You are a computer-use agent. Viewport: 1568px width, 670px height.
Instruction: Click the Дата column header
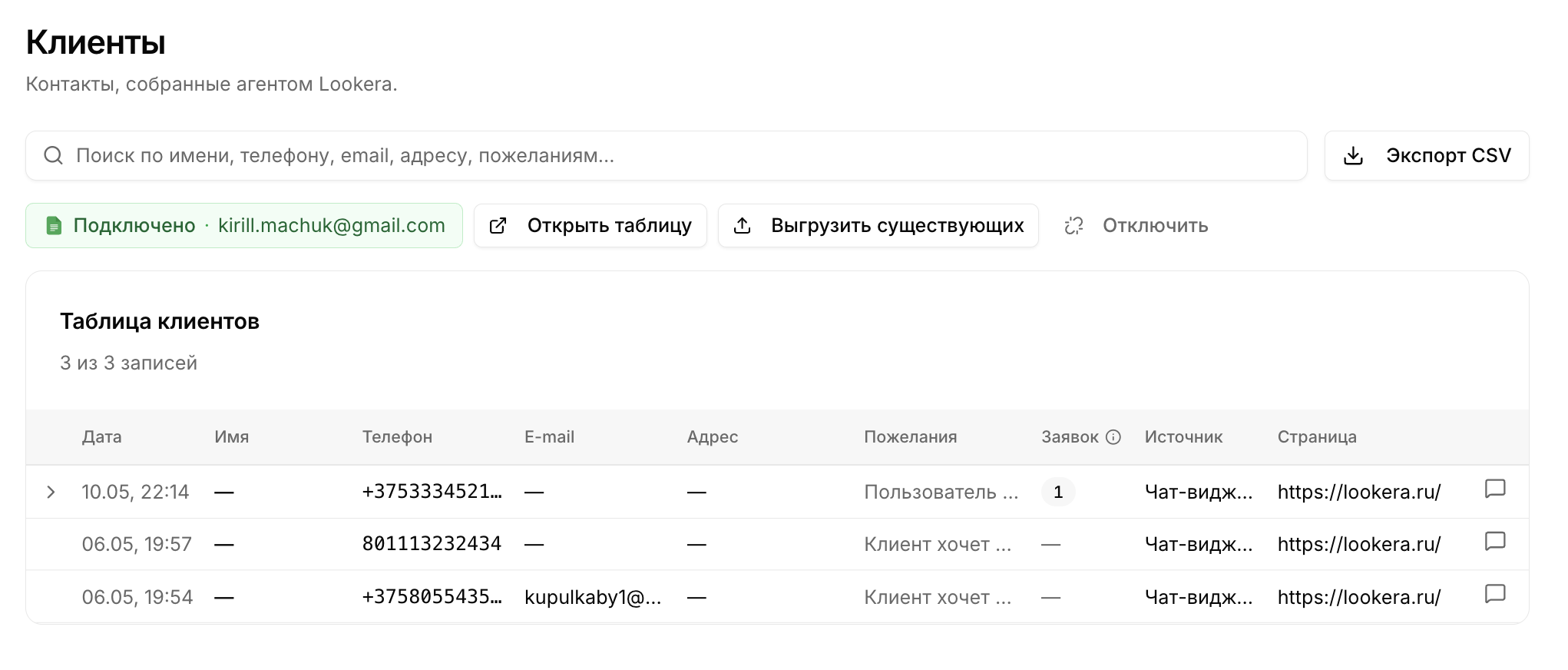[101, 437]
